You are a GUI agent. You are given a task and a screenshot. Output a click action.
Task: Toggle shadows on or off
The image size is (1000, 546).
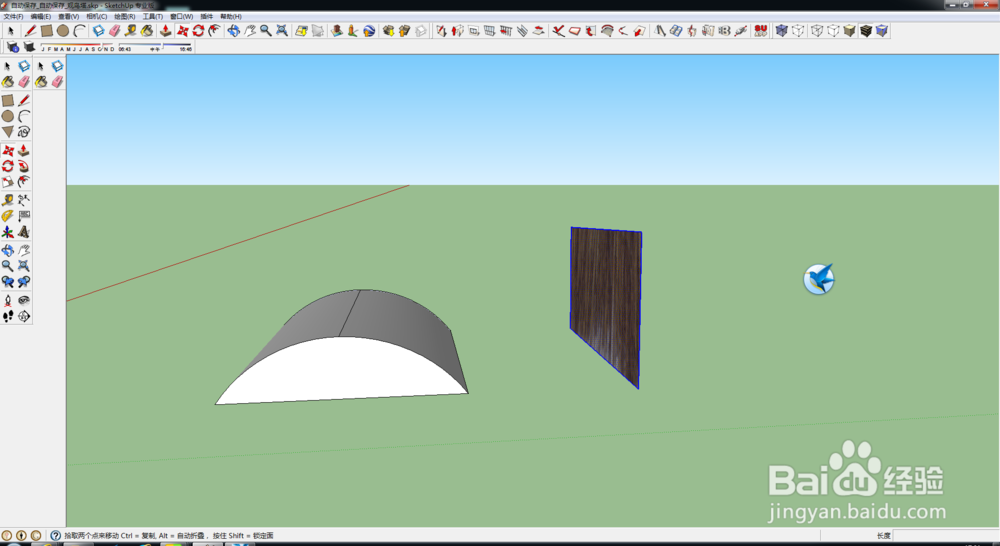click(29, 47)
